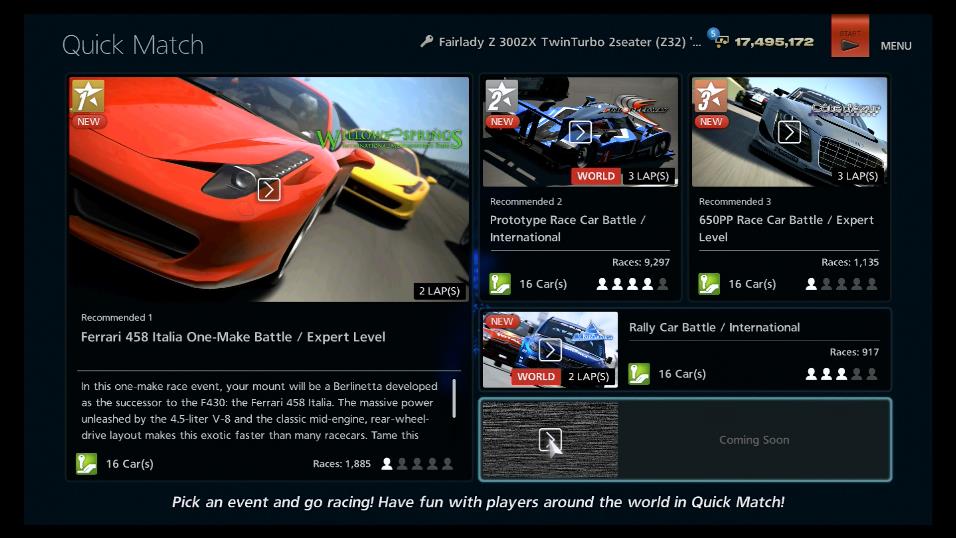Click the arrow on the Prototype Race Car image

580,132
